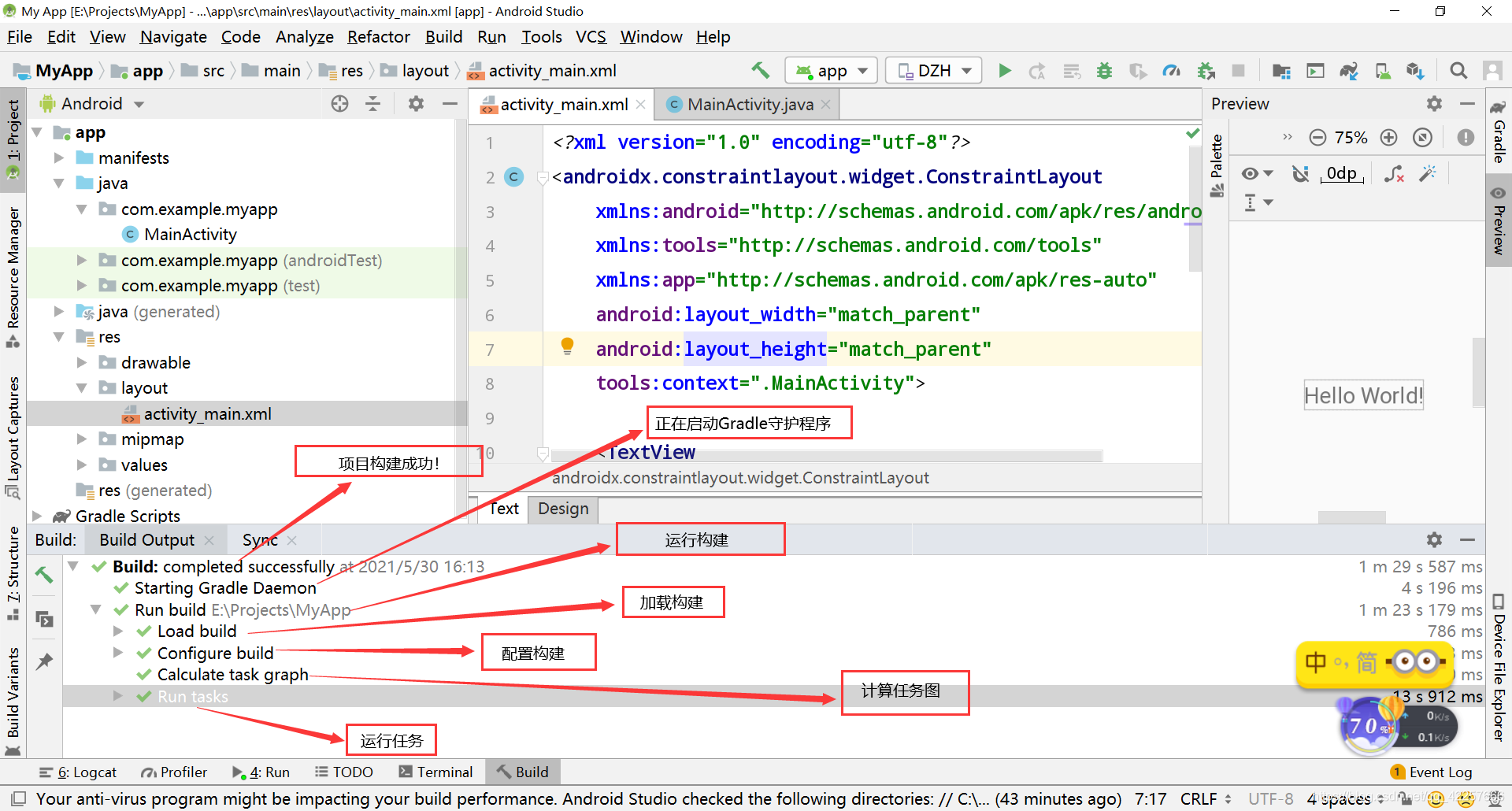
Task: Click default margin 0dp control
Action: pos(1343,174)
